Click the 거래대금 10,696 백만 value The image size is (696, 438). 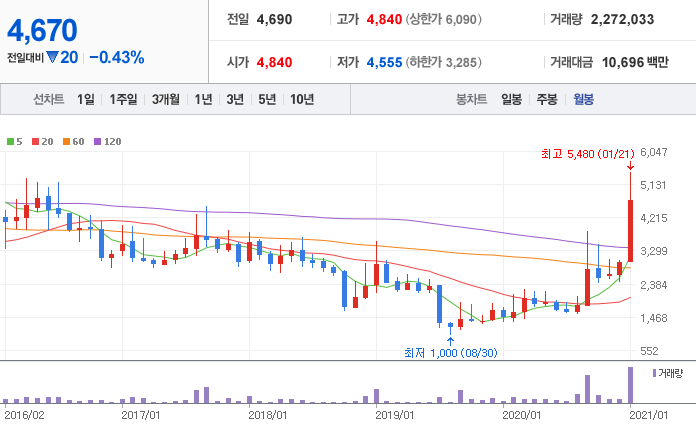coord(635,63)
